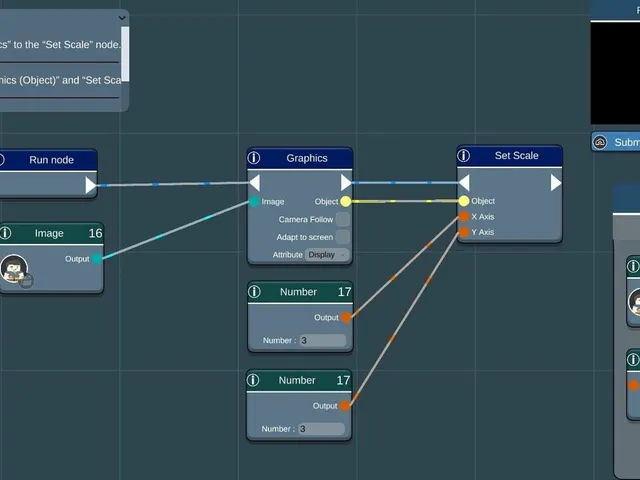Click the Image node Output port
The width and height of the screenshot is (640, 480).
coord(97,259)
